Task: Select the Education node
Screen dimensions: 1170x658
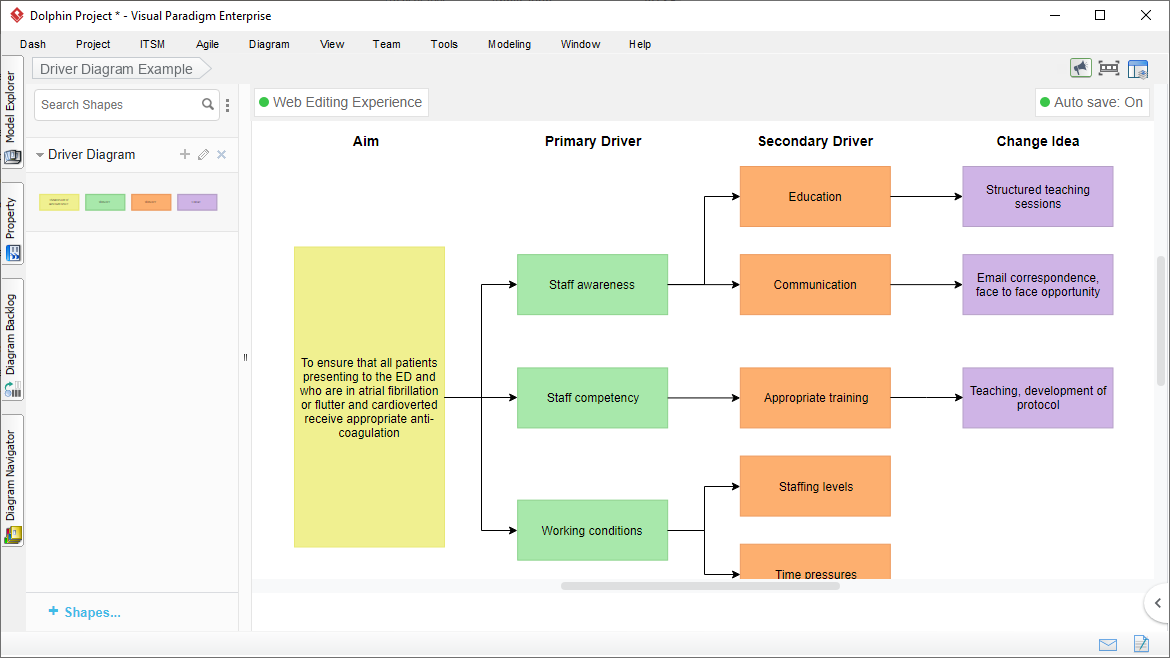Action: (816, 196)
